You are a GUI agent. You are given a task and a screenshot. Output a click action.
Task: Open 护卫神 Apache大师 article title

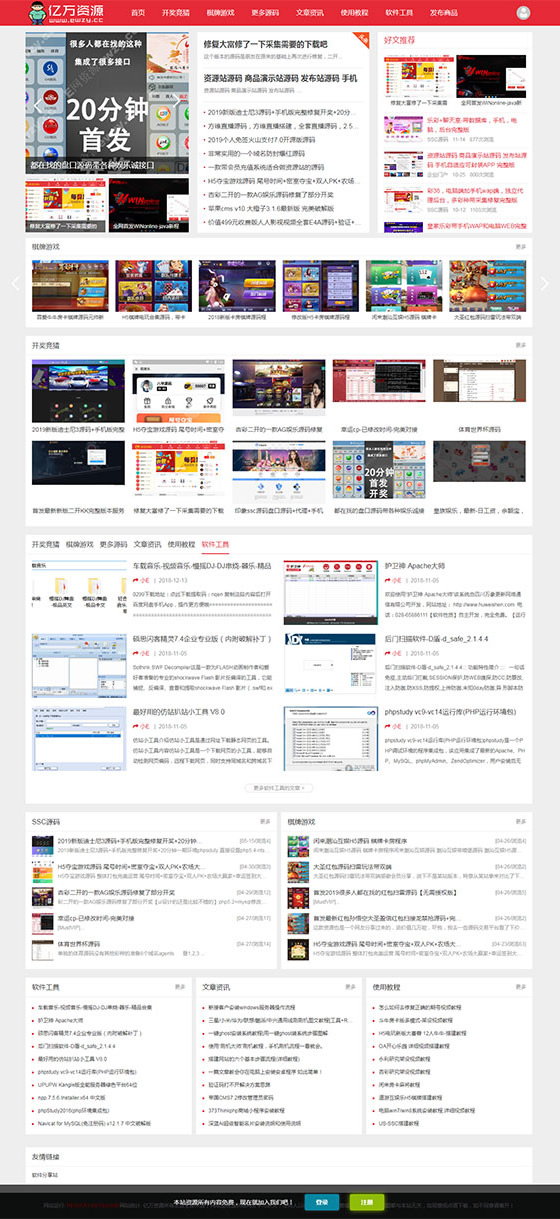click(x=415, y=566)
